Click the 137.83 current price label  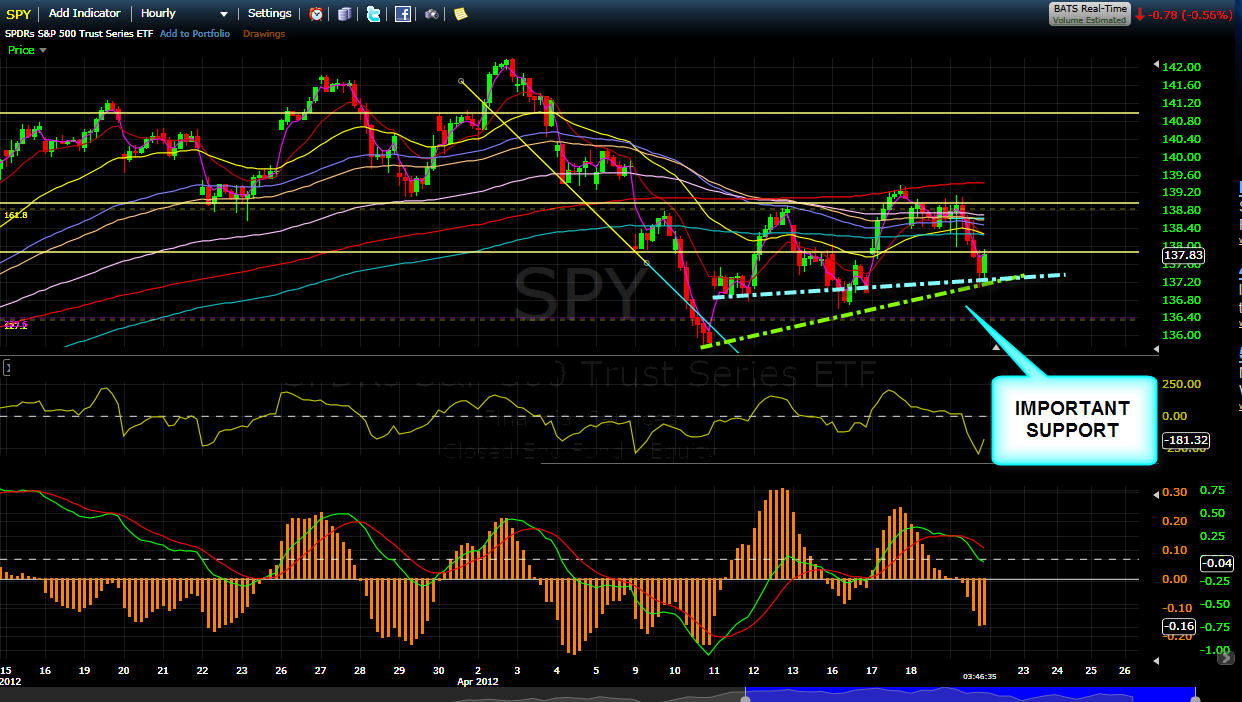tap(1182, 256)
